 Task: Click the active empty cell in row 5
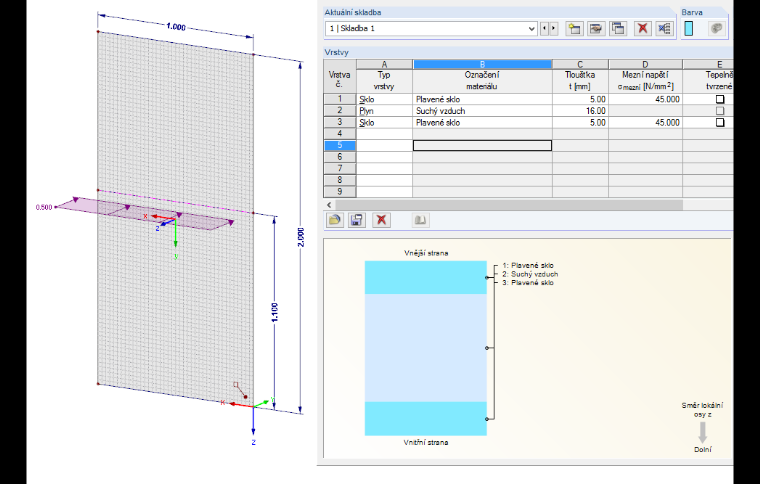click(482, 145)
